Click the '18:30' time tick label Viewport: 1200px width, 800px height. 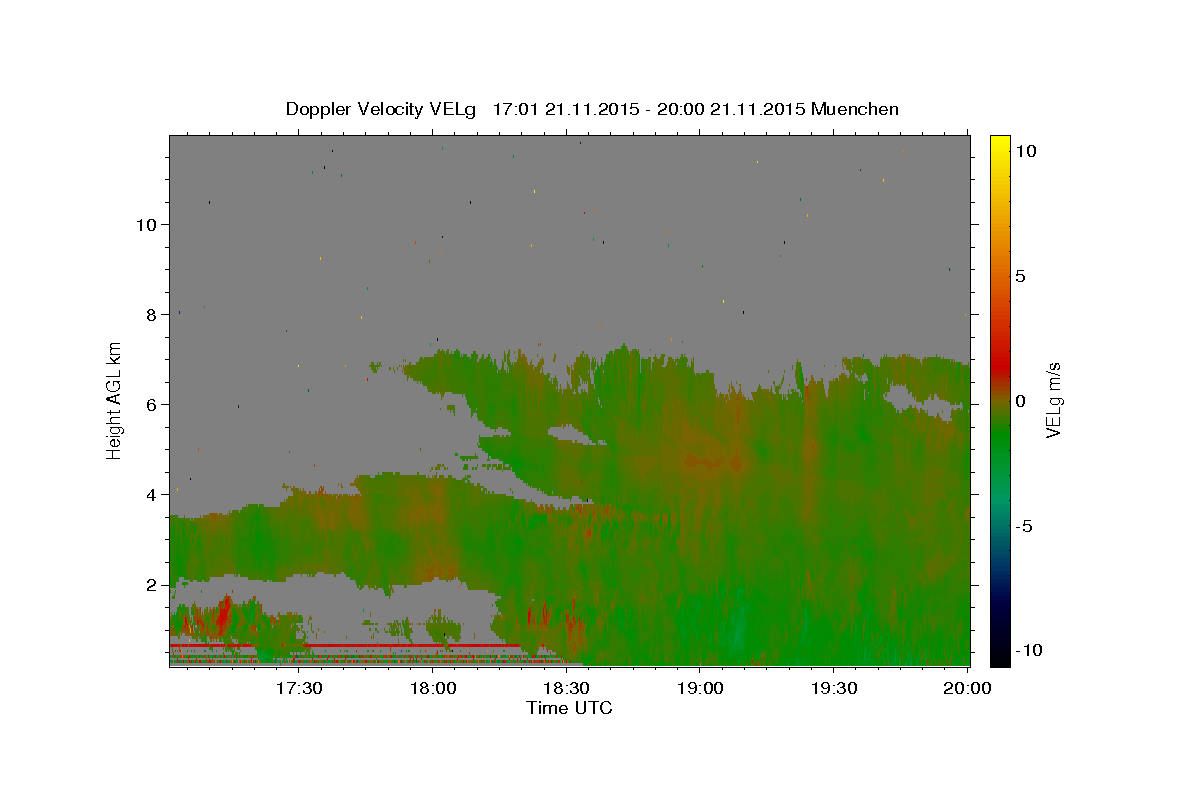coord(567,688)
